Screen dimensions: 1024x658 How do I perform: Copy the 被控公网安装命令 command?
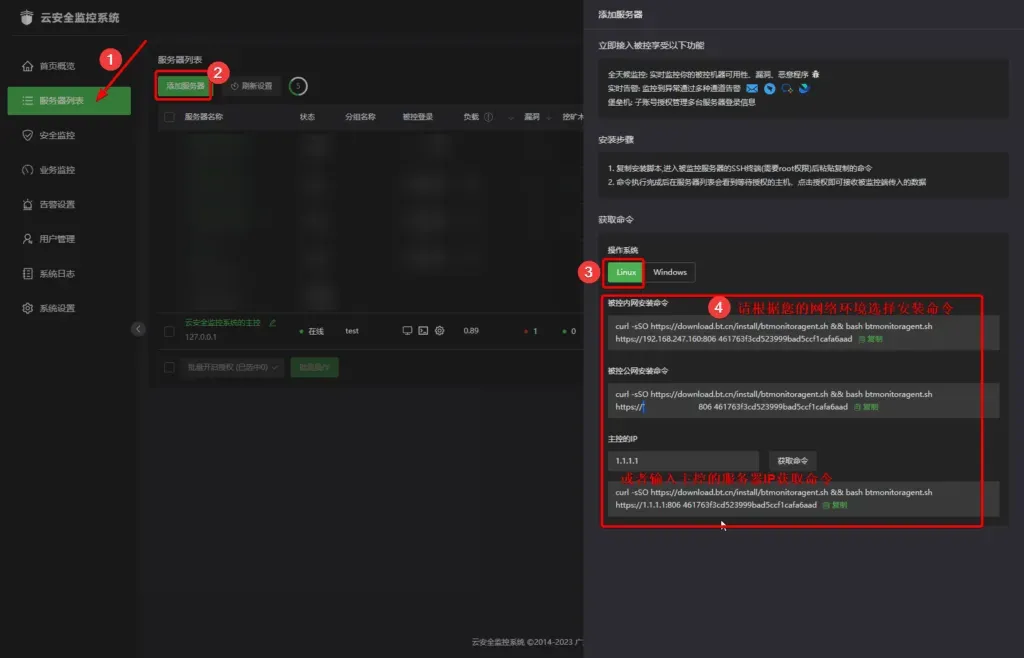(x=865, y=407)
